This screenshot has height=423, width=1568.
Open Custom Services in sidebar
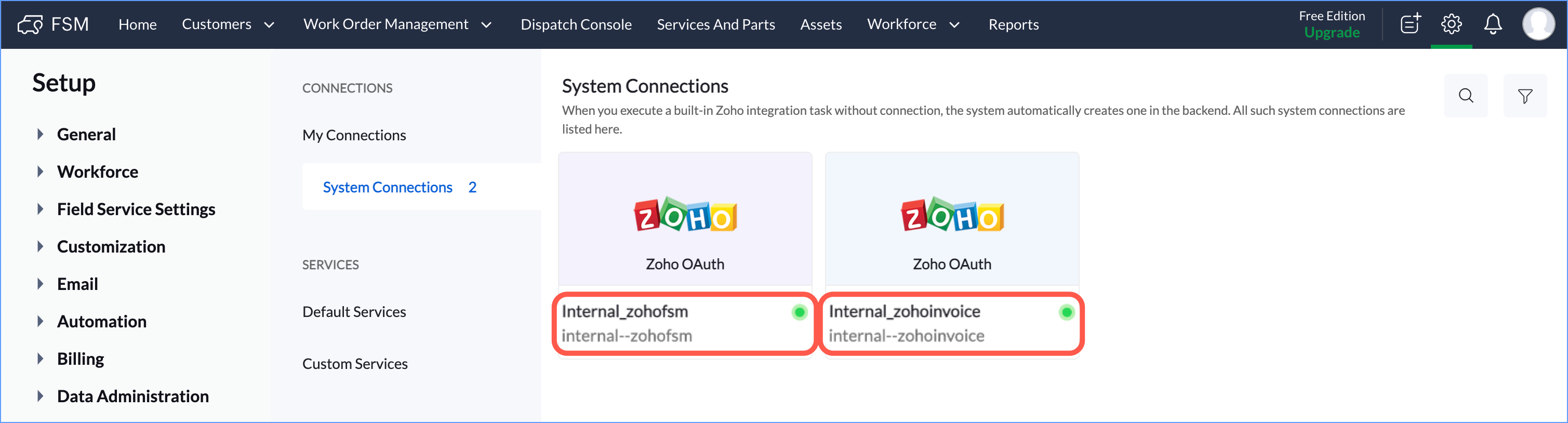(355, 364)
